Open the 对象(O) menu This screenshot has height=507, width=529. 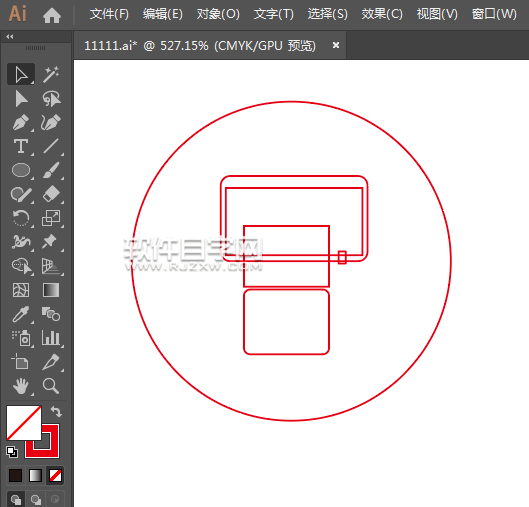coord(218,14)
